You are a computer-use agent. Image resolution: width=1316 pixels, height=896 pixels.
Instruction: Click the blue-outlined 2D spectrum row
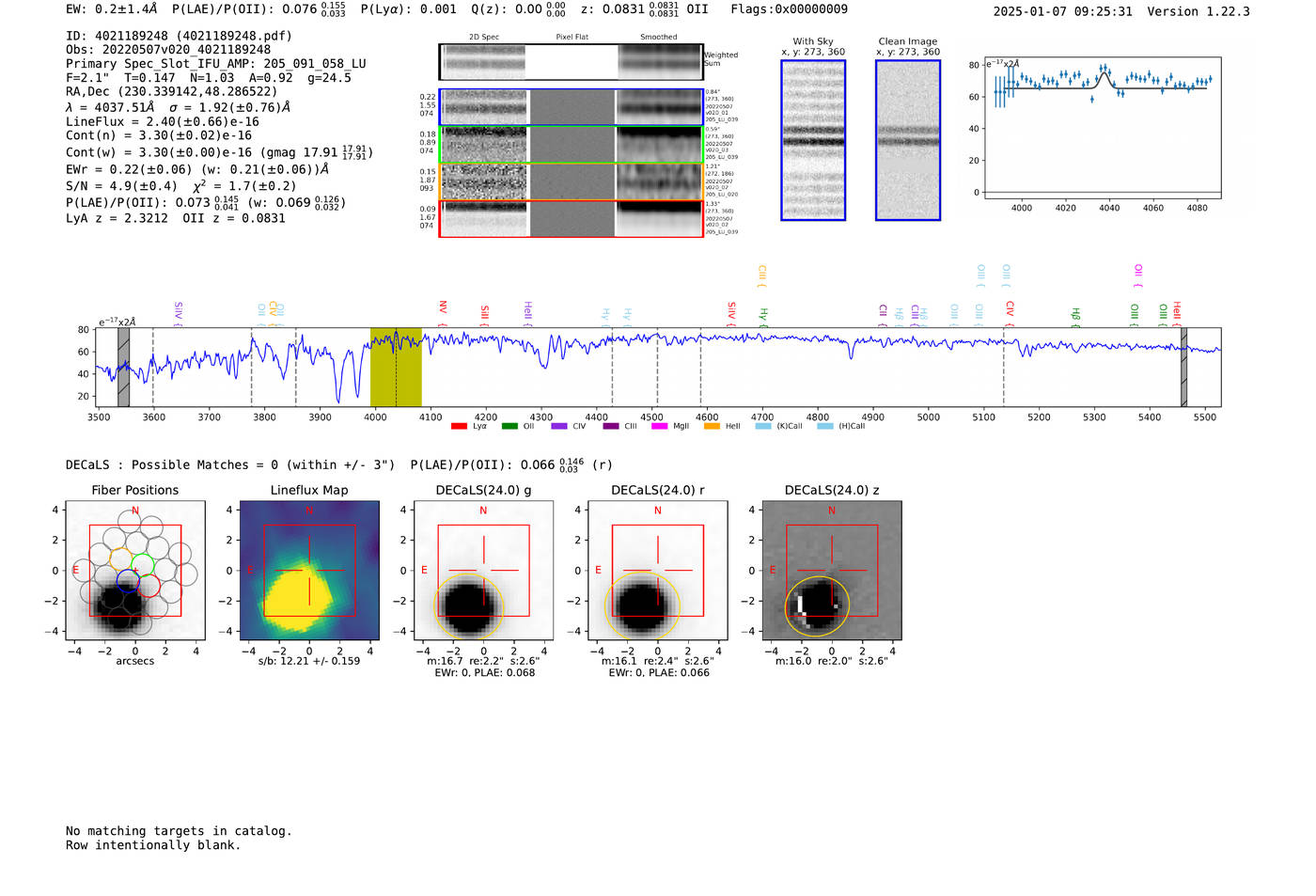click(572, 107)
